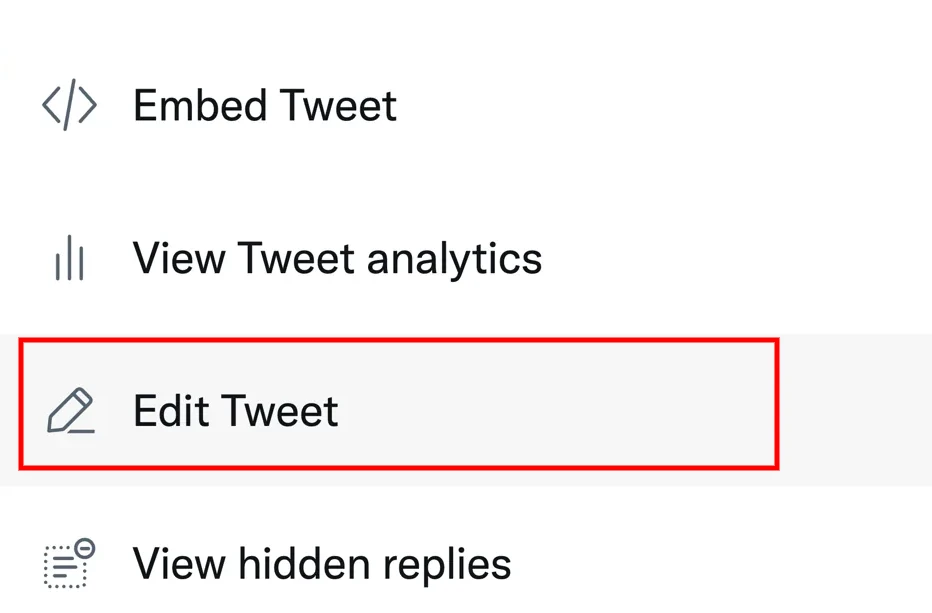Click the "View hidden replies" text

(x=322, y=564)
